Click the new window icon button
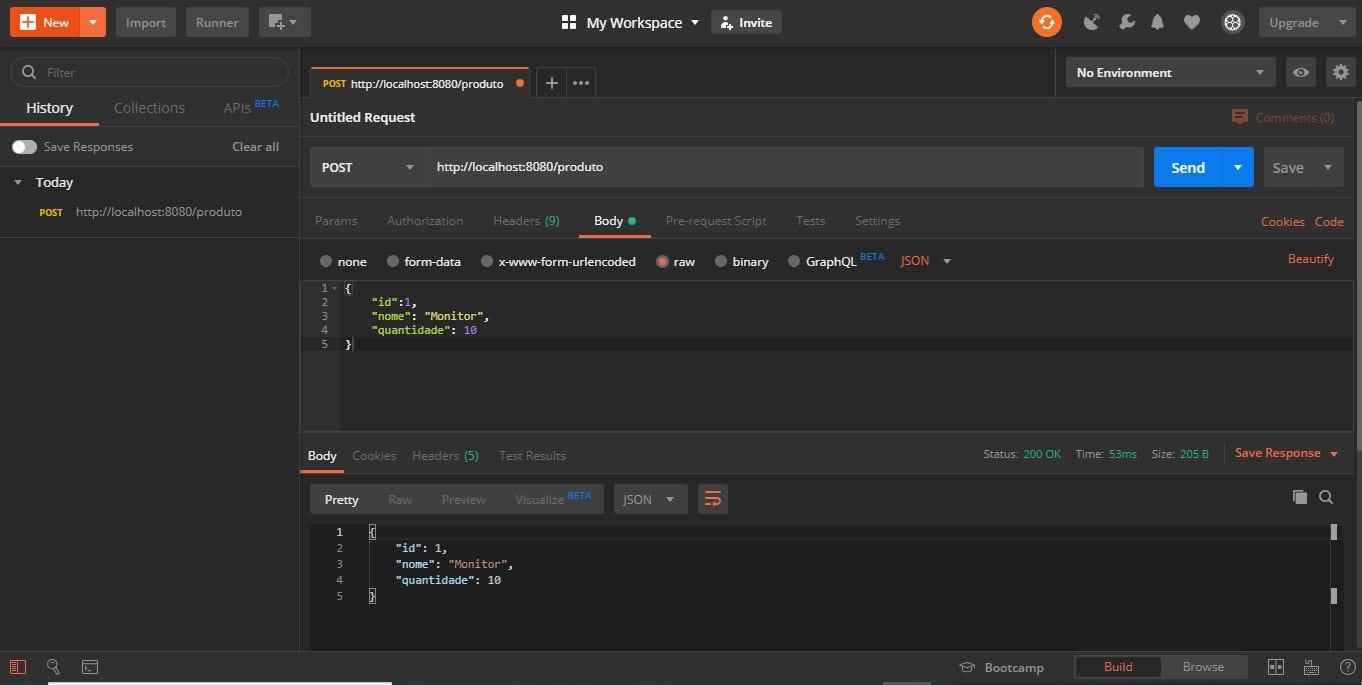1362x685 pixels. 284,22
